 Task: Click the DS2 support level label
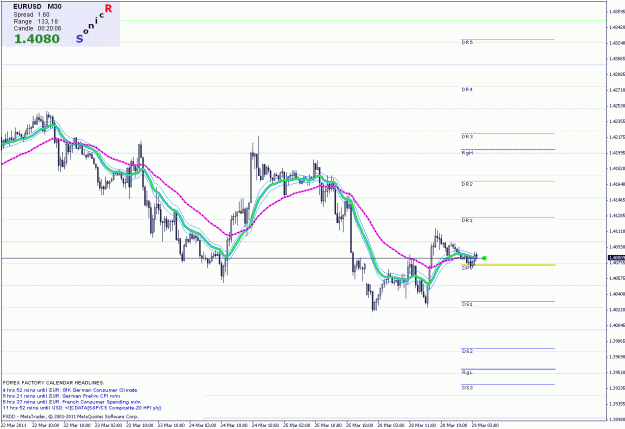click(x=467, y=351)
